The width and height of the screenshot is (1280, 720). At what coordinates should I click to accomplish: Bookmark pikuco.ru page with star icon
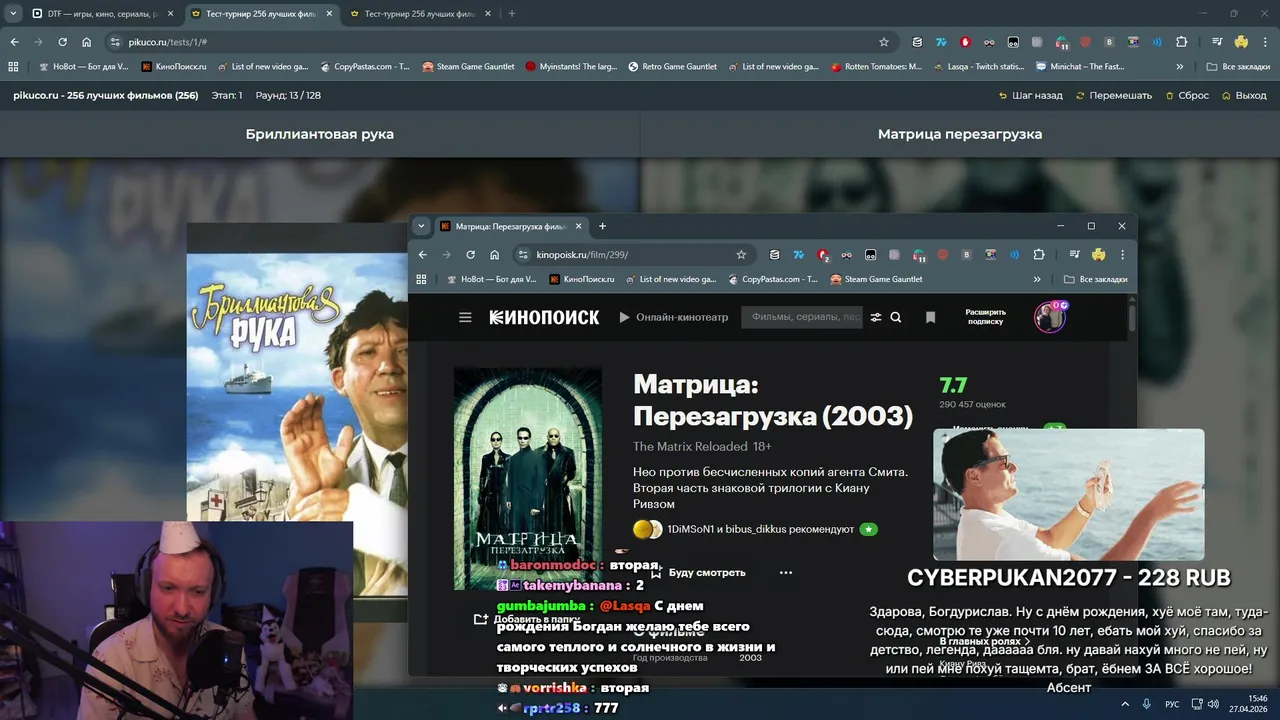point(884,42)
